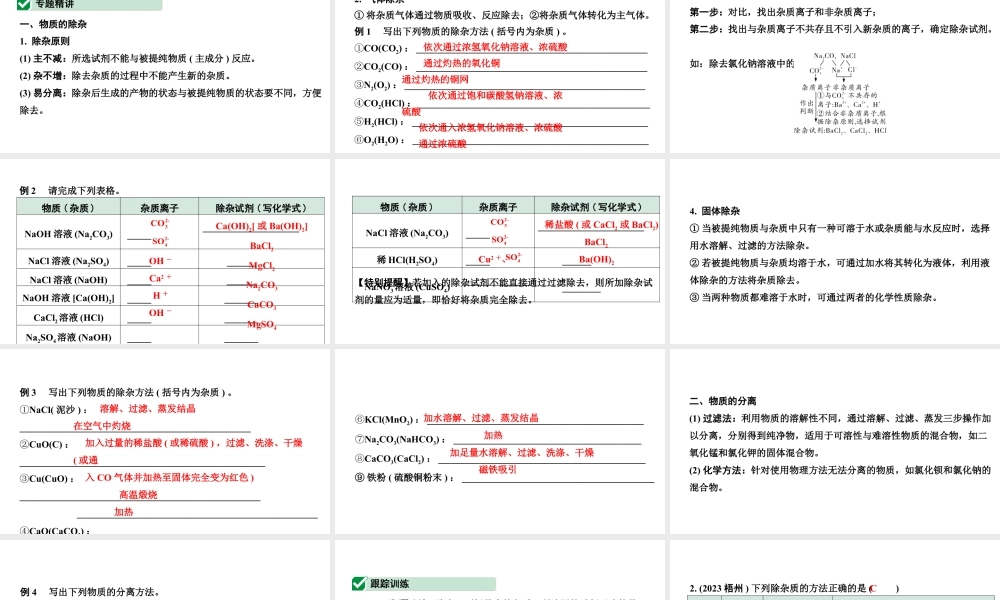Select the NaOH 溶液(Na₂CO₃) table cell
1000x600 pixels.
[x=68, y=233]
